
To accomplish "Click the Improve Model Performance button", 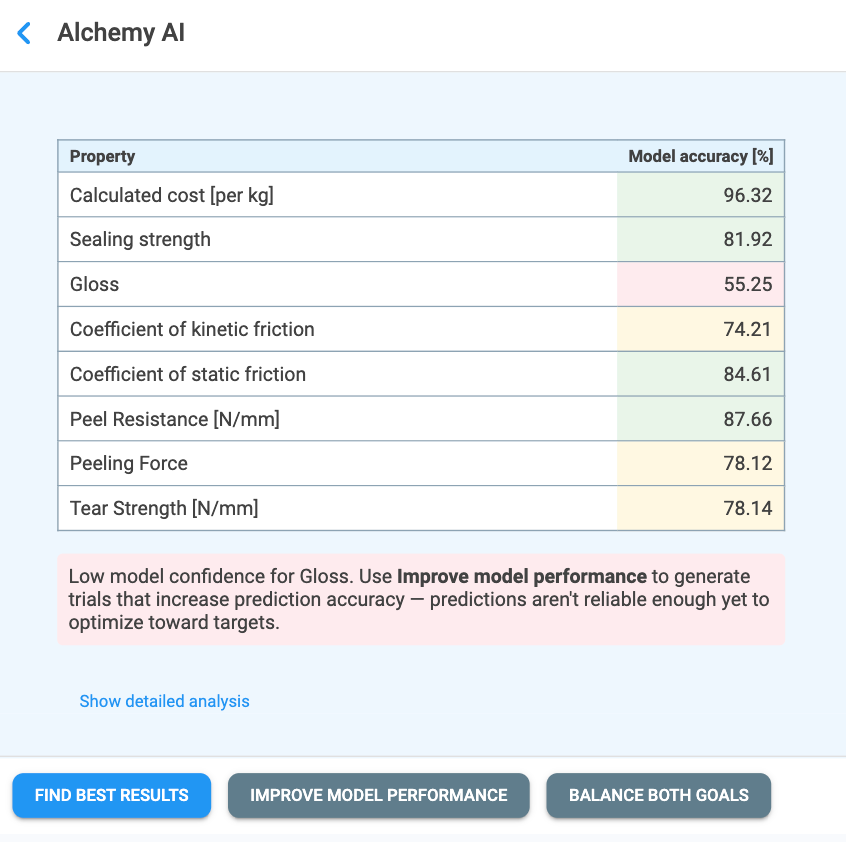I will (379, 795).
